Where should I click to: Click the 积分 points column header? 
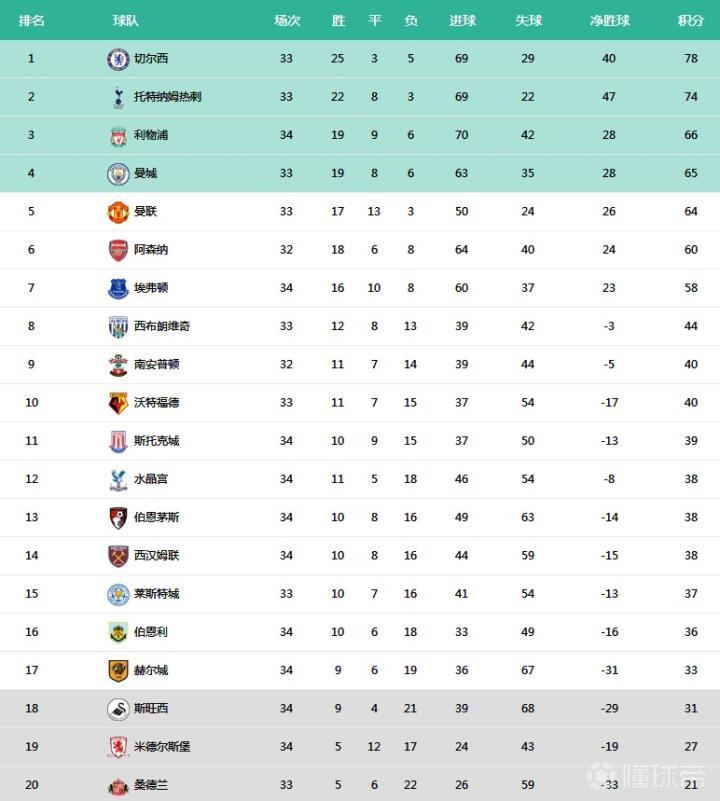[690, 20]
